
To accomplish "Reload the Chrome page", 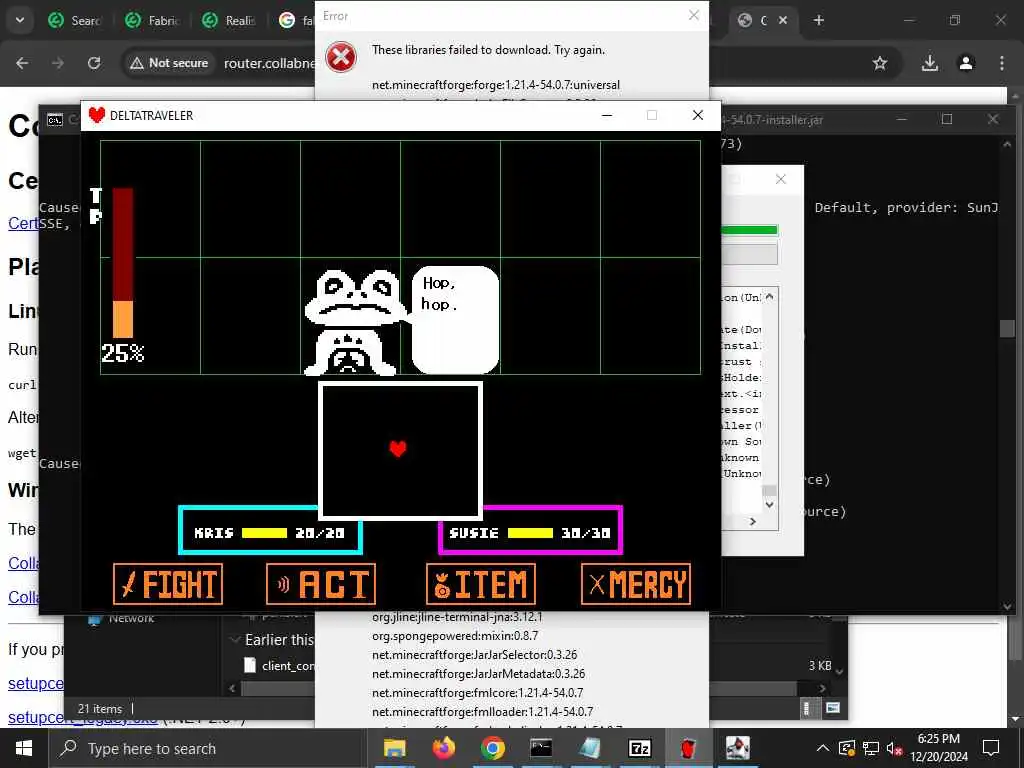I will pyautogui.click(x=94, y=63).
